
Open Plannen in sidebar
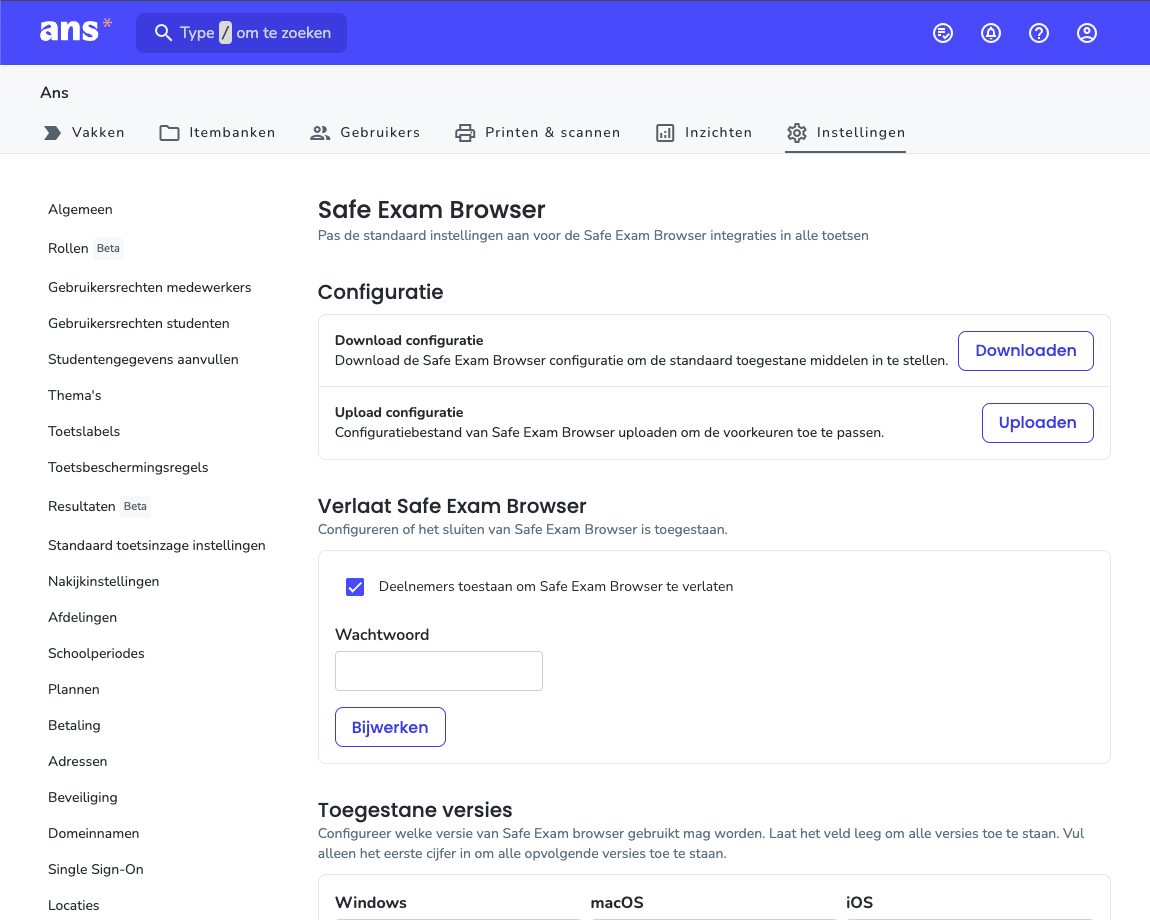74,690
